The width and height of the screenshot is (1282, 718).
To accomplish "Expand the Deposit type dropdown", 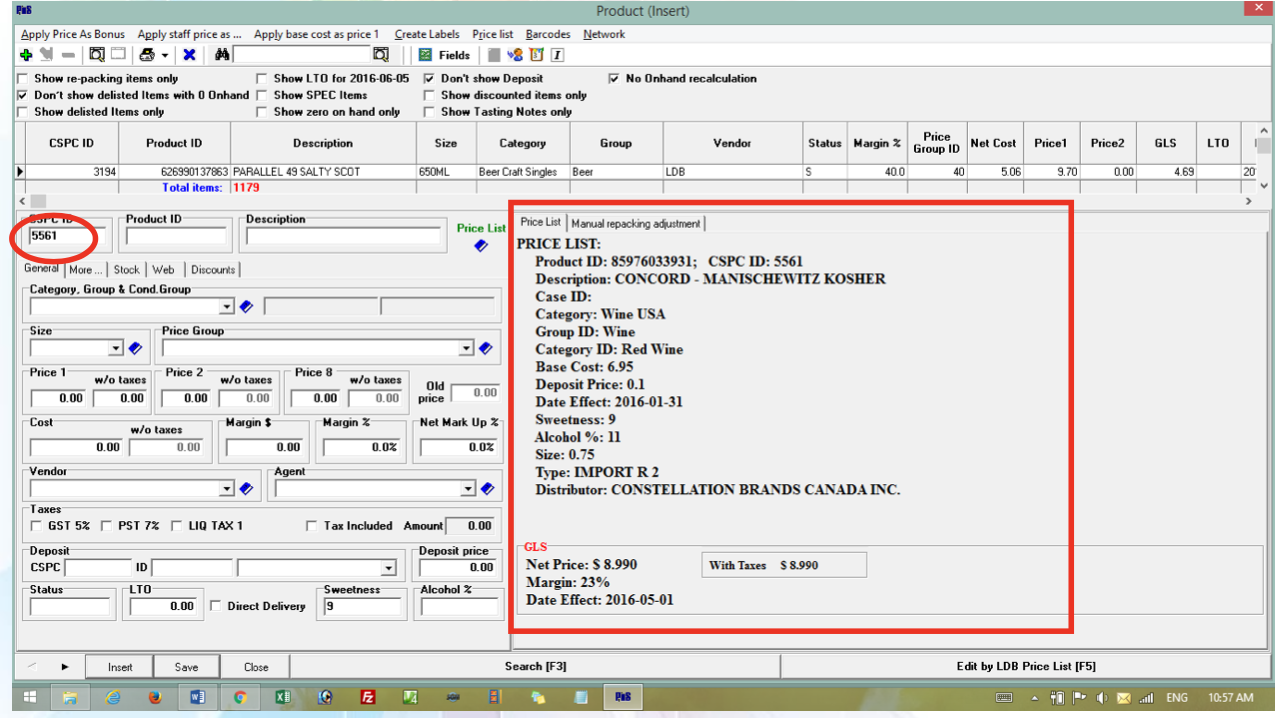I will pos(388,568).
